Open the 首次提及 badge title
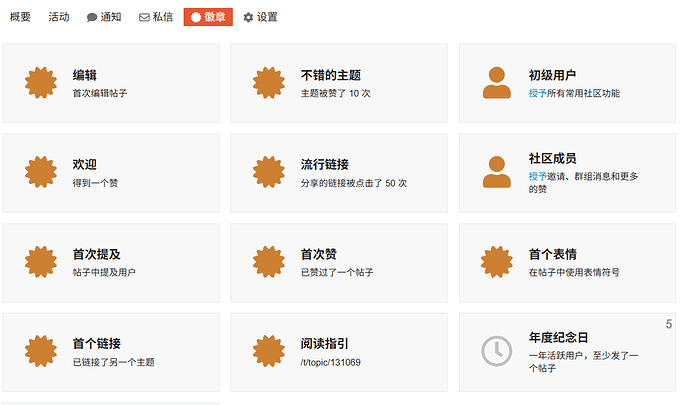 pos(96,254)
